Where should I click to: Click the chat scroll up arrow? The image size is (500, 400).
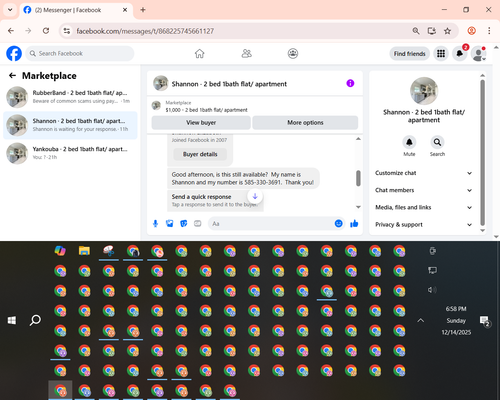[358, 139]
